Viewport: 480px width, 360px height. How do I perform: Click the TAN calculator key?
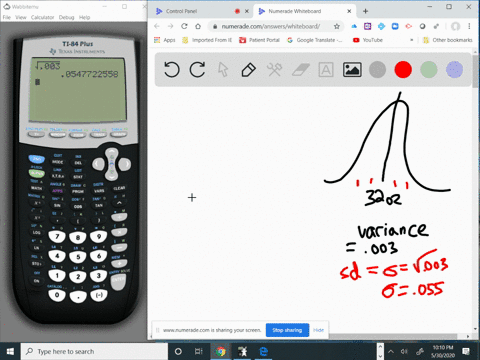coord(99,206)
